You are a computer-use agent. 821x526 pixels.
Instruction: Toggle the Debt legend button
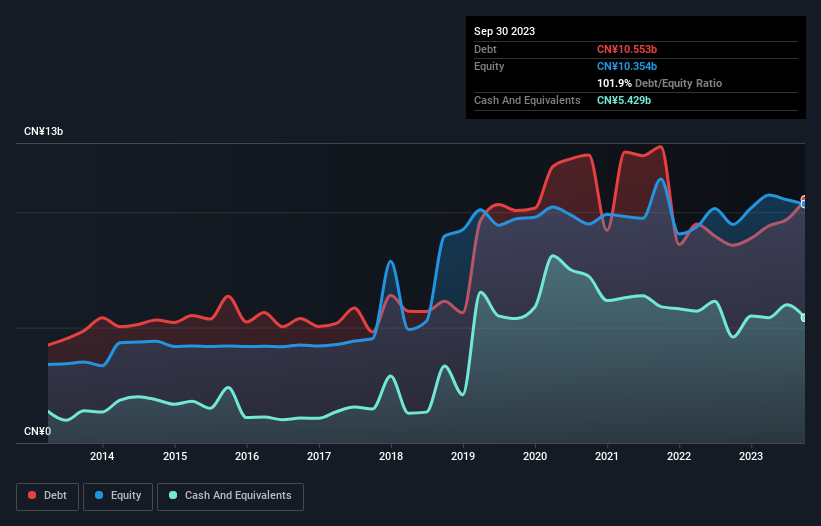[48, 496]
